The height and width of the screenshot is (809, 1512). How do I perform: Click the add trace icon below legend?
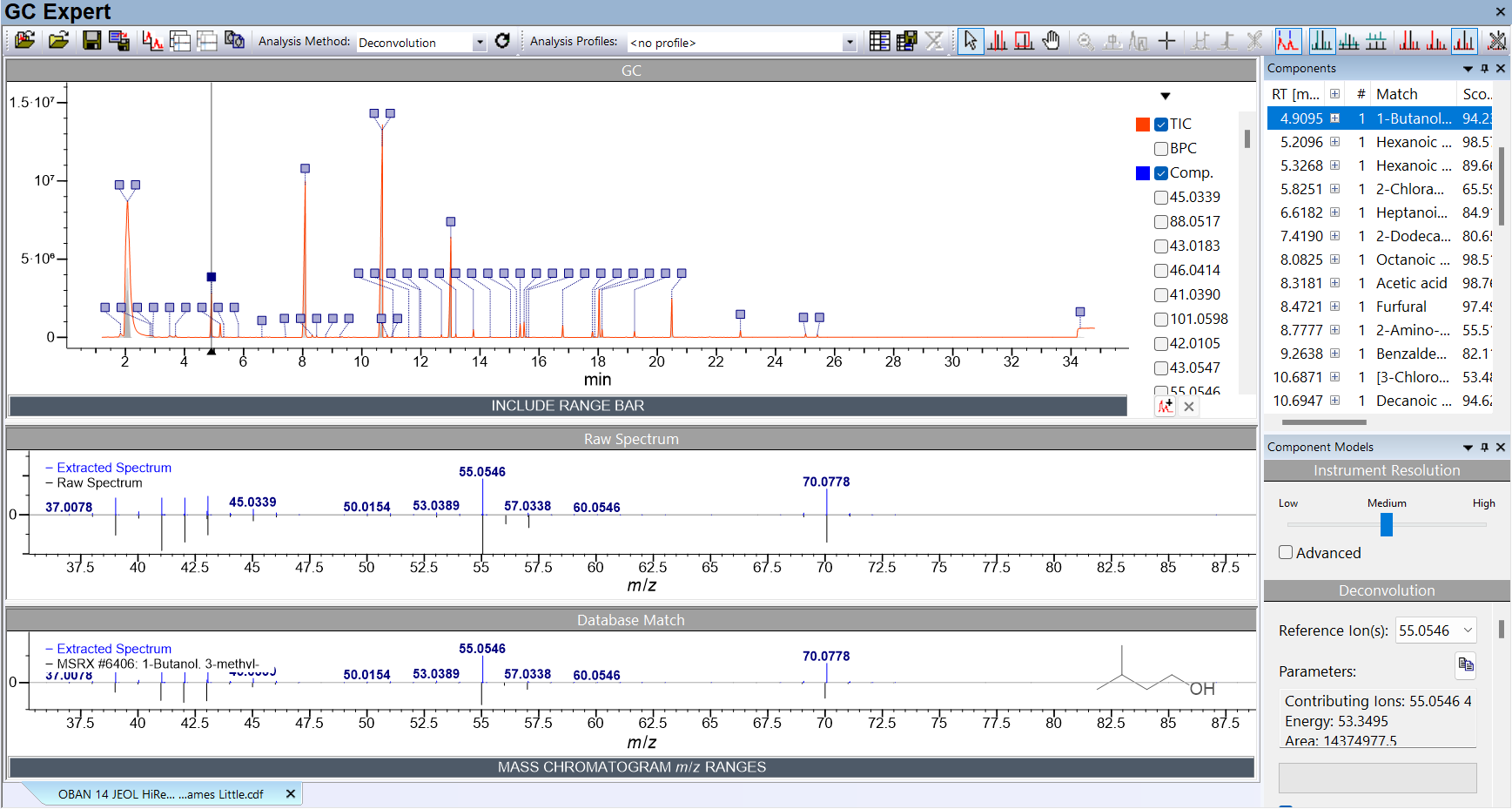pos(1165,407)
